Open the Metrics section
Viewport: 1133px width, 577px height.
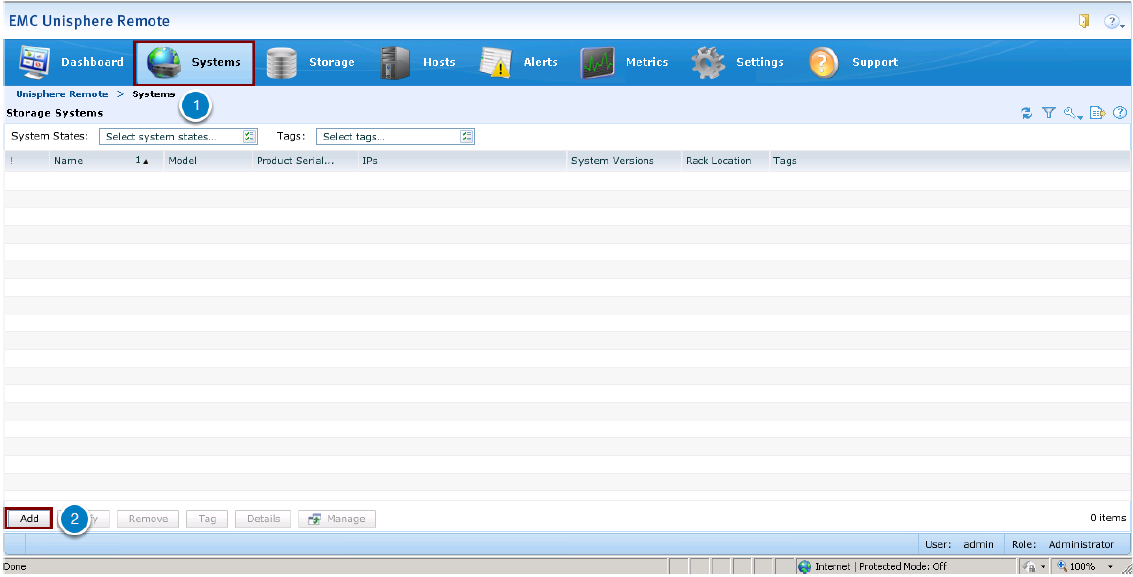pos(624,63)
